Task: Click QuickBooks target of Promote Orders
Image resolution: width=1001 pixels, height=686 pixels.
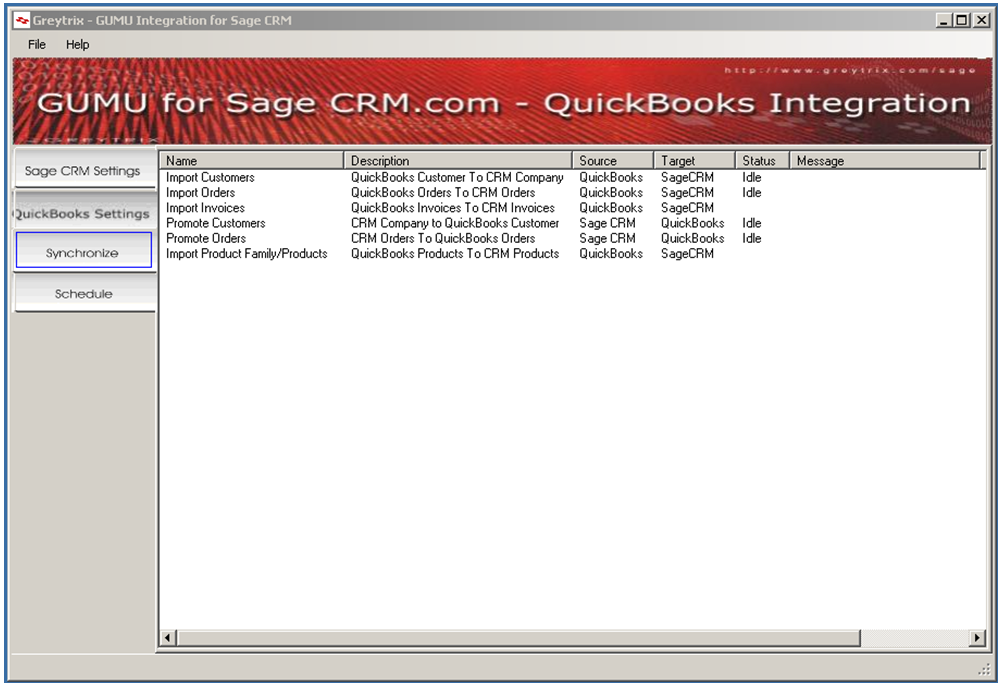Action: [x=693, y=239]
